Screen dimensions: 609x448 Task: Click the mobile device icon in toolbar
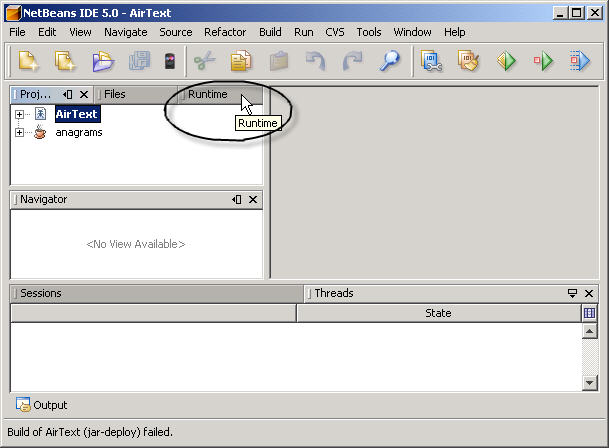tap(170, 61)
